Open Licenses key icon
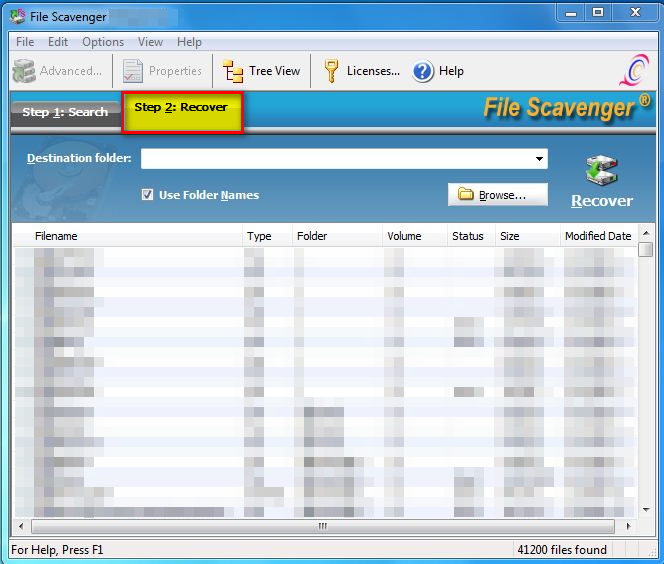 [331, 71]
